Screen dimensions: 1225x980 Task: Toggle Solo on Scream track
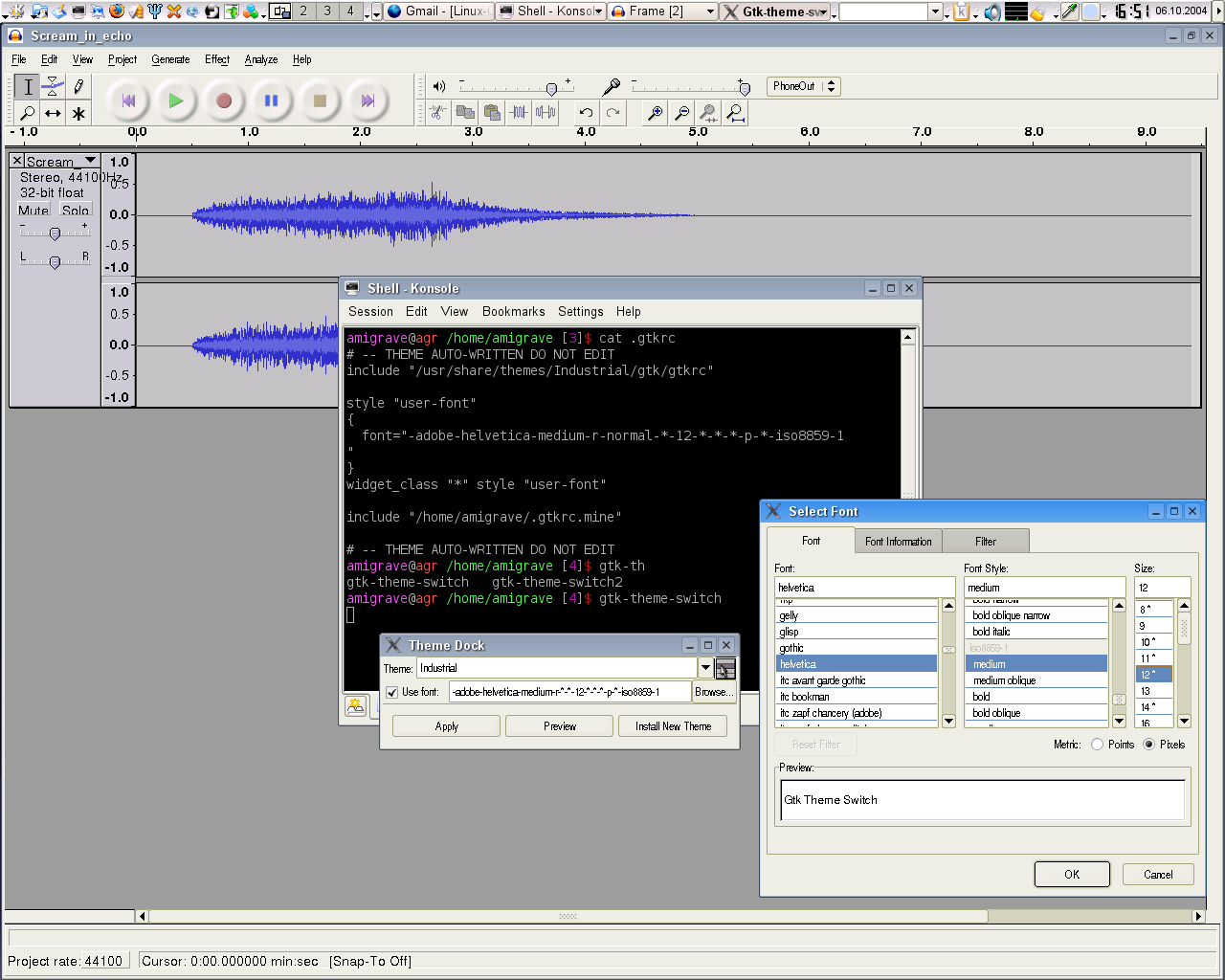76,211
